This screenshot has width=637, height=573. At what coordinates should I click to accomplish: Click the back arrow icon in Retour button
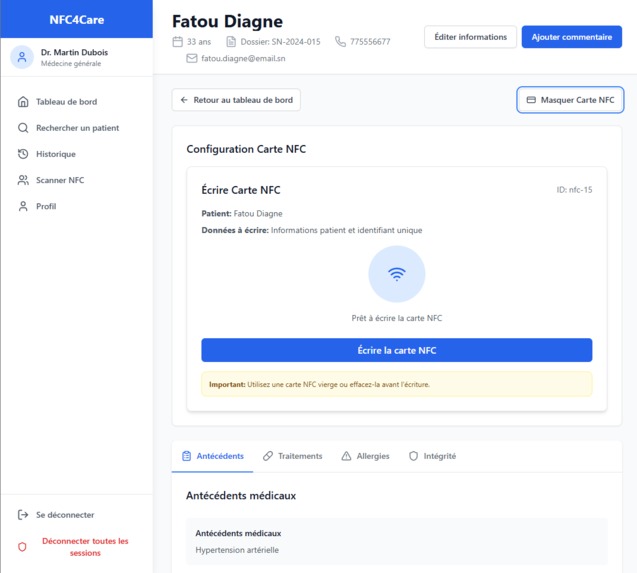click(184, 100)
